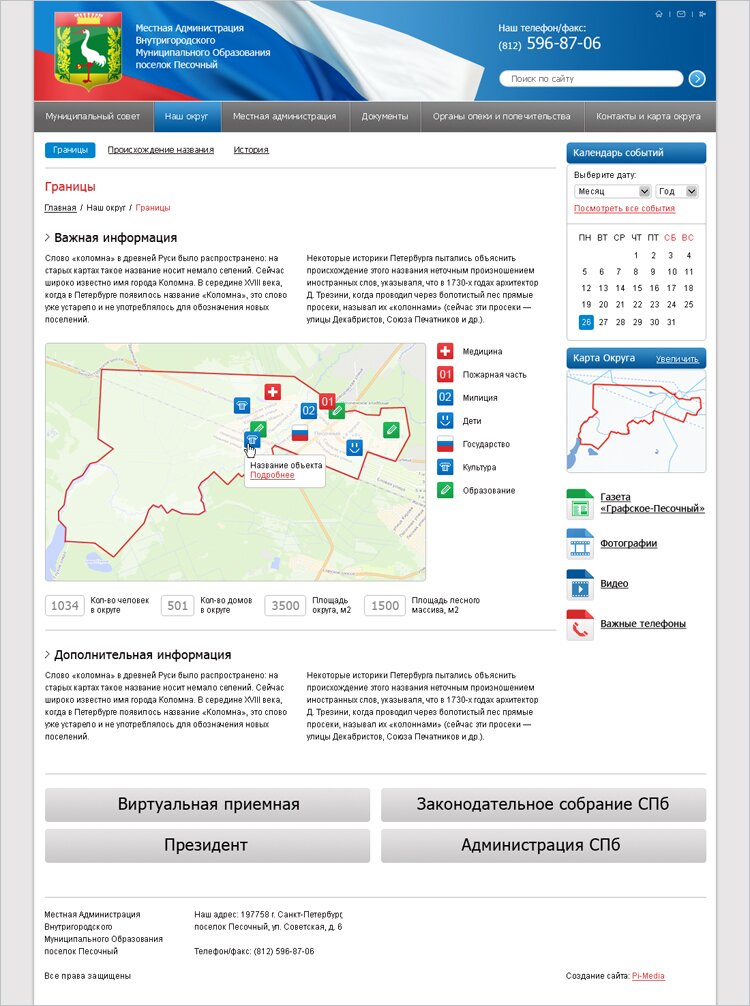Viewport: 750px width, 1006px height.
Task: Focus the Поиск по сайту search field
Action: [591, 79]
